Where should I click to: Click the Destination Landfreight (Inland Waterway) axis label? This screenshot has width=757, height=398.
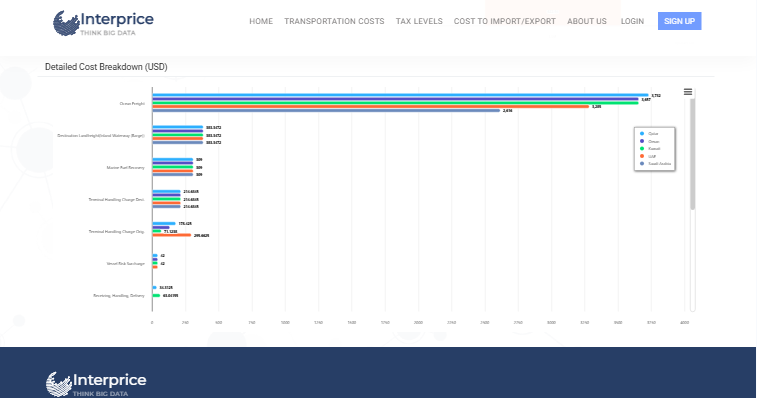tap(101, 136)
